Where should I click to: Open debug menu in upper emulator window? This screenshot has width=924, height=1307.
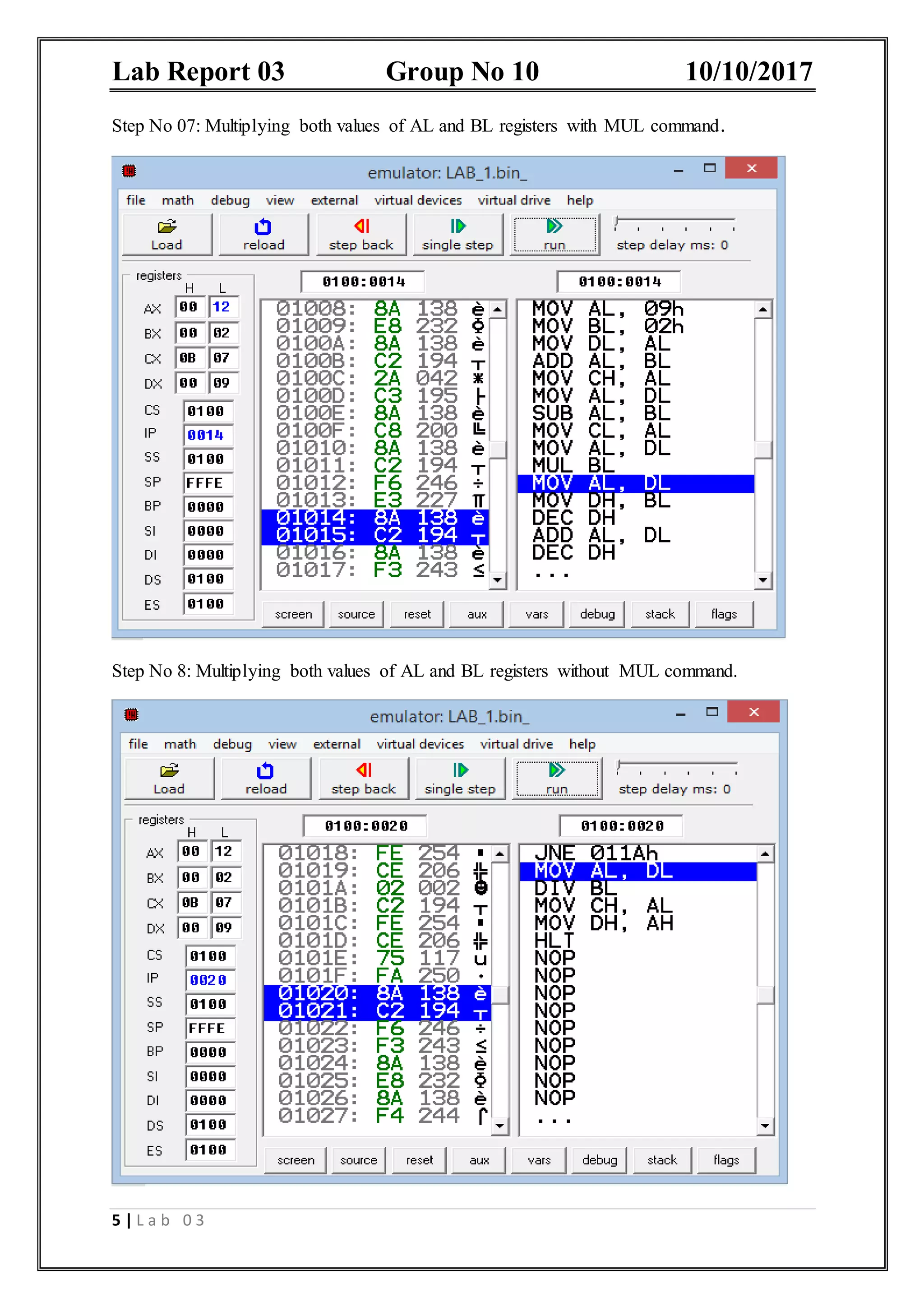(230, 200)
